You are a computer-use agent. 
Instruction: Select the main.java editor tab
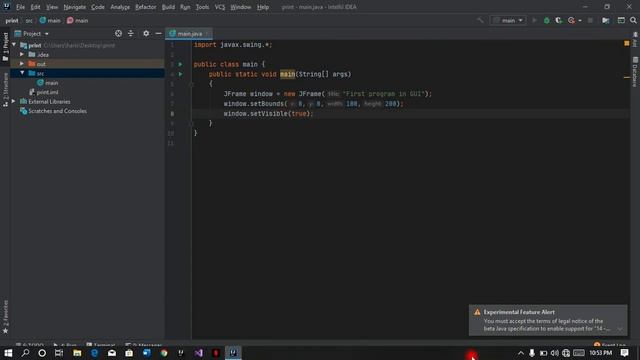coord(189,33)
